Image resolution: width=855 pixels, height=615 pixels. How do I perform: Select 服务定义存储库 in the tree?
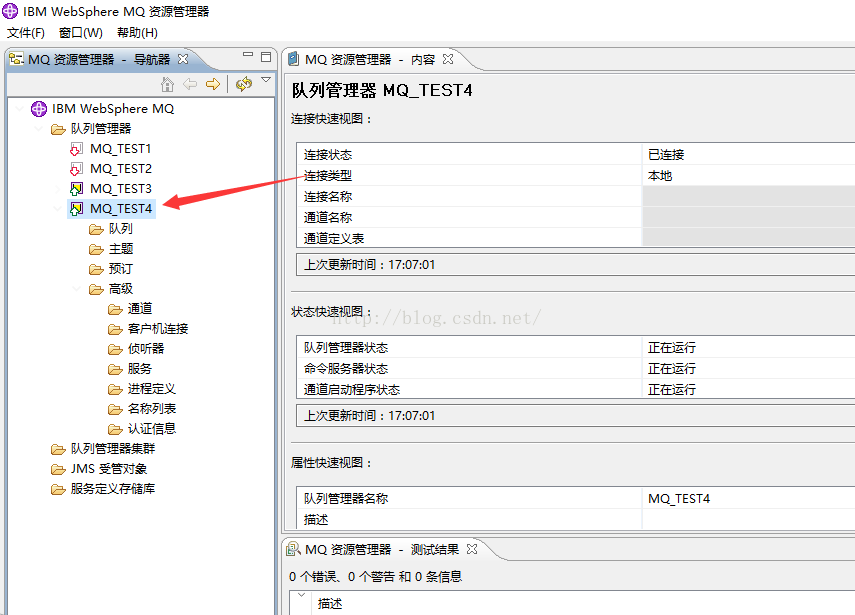point(113,489)
